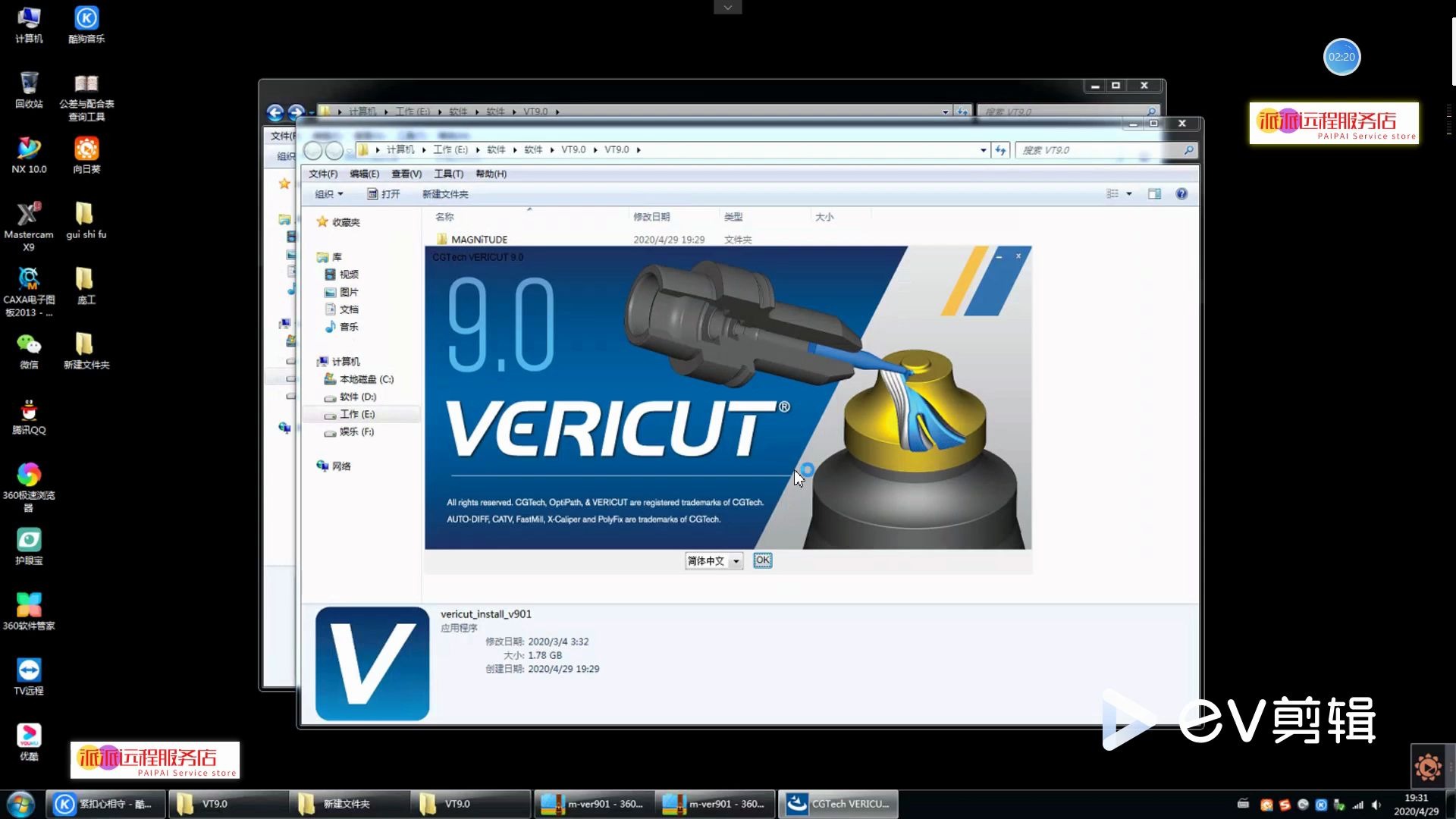Open 护眼宝 desktop icon
1456x819 pixels.
tap(29, 546)
